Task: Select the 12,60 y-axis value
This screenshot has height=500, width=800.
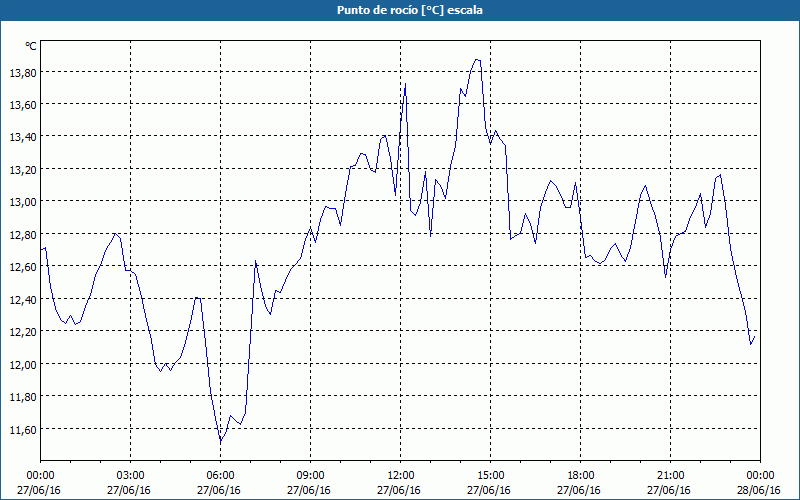Action: pos(23,267)
